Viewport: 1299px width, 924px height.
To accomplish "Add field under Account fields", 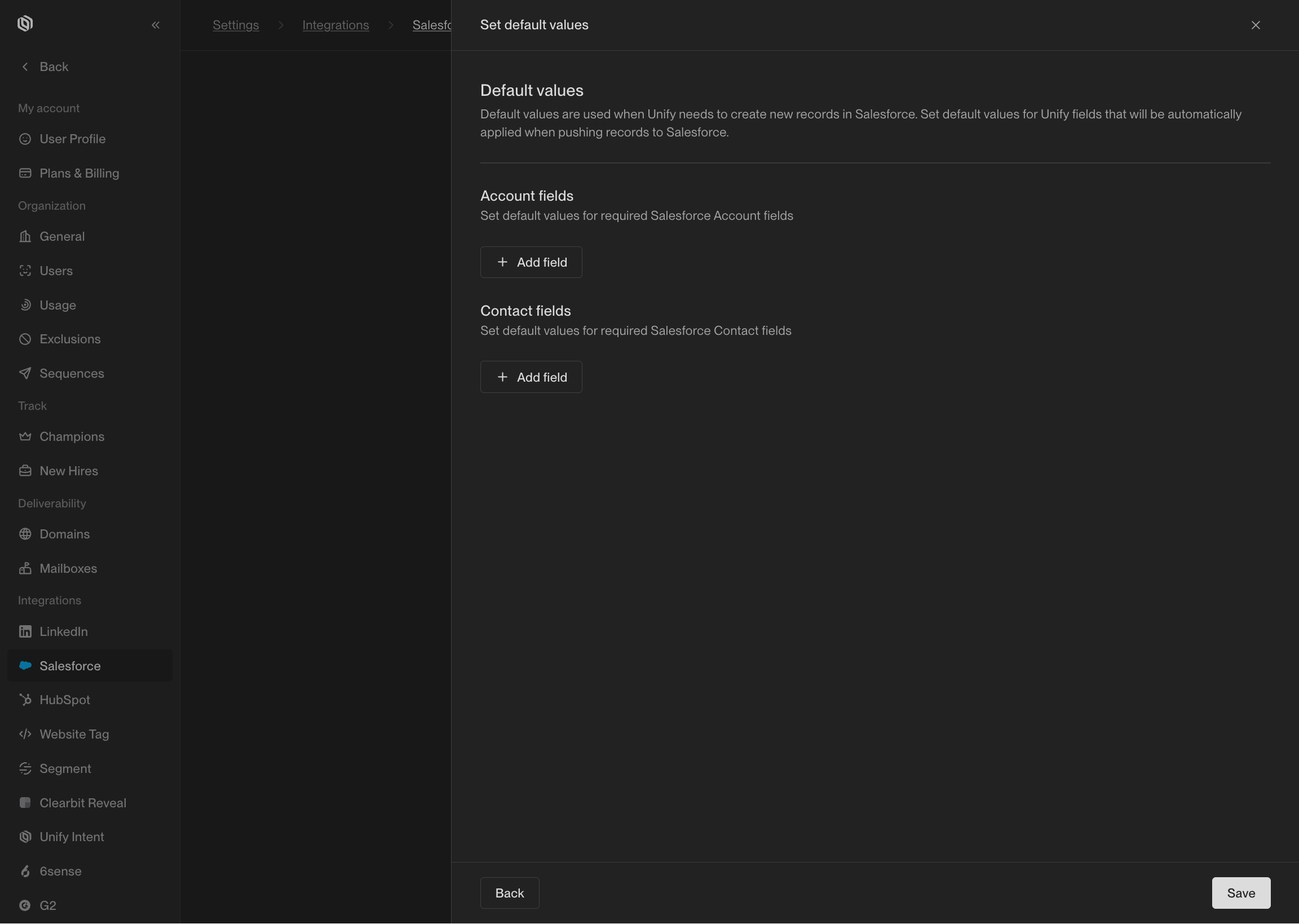I will coord(531,262).
